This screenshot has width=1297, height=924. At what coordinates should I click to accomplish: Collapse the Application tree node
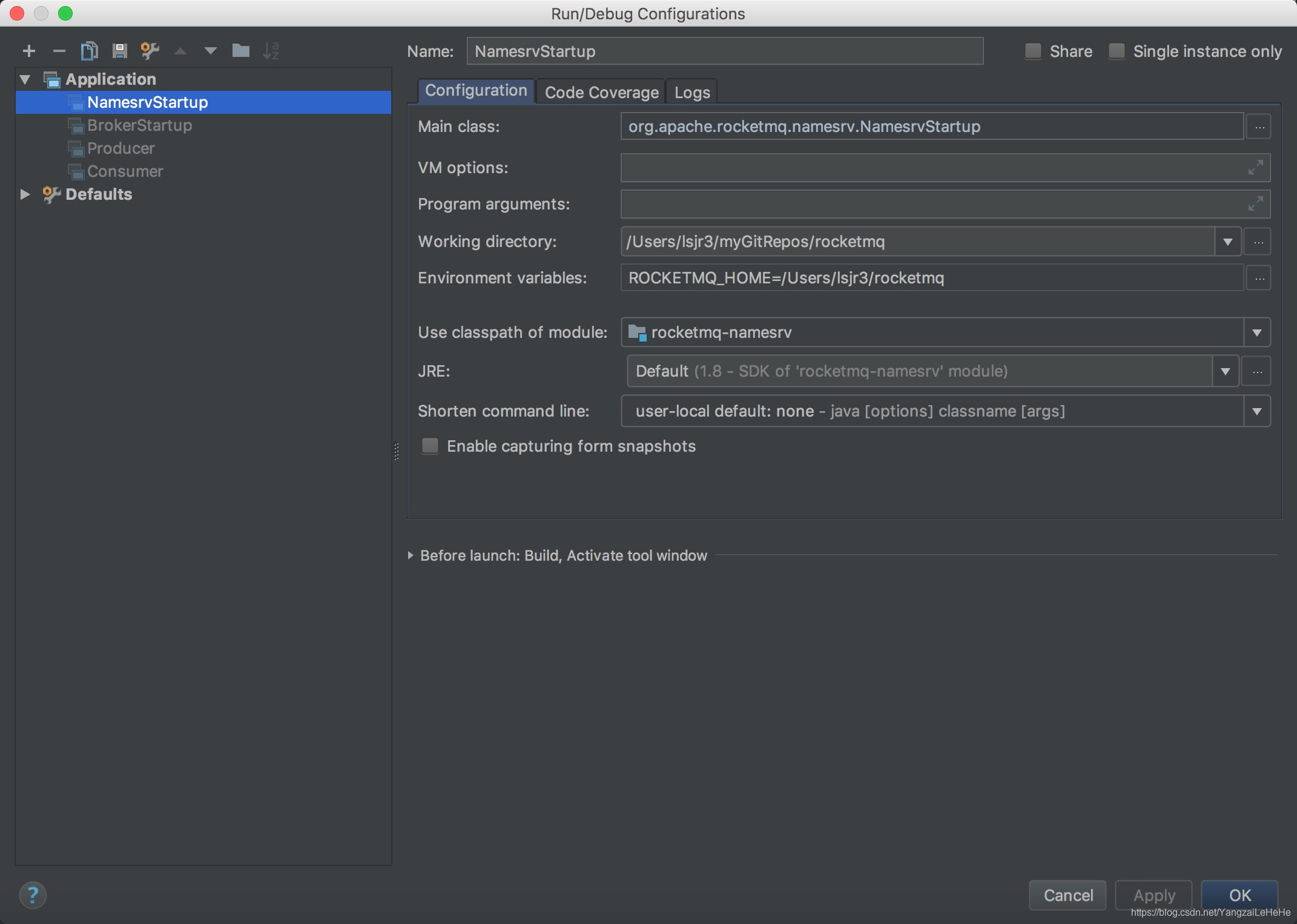click(25, 79)
